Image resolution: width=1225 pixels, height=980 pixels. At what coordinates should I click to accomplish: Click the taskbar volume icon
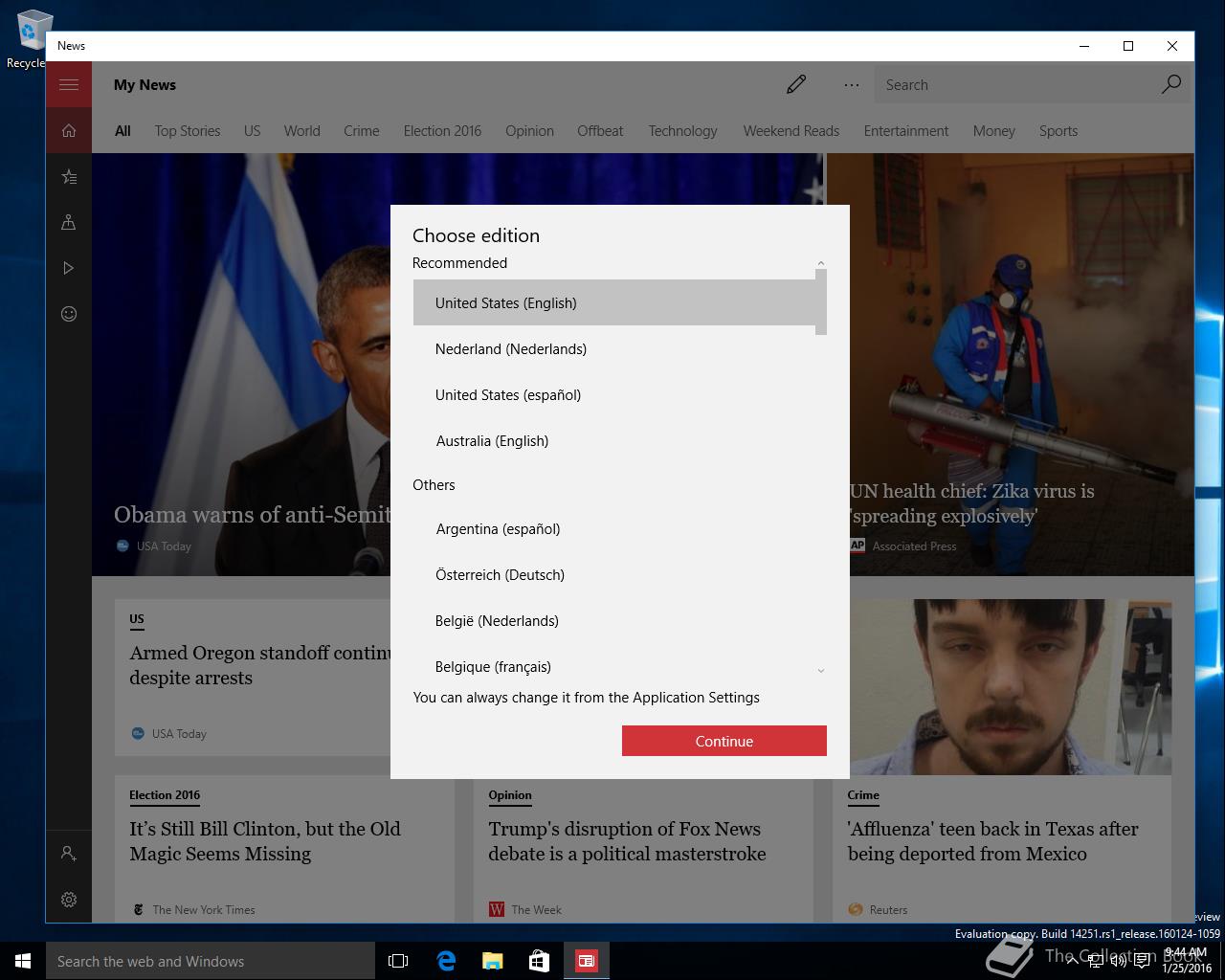(x=1118, y=961)
